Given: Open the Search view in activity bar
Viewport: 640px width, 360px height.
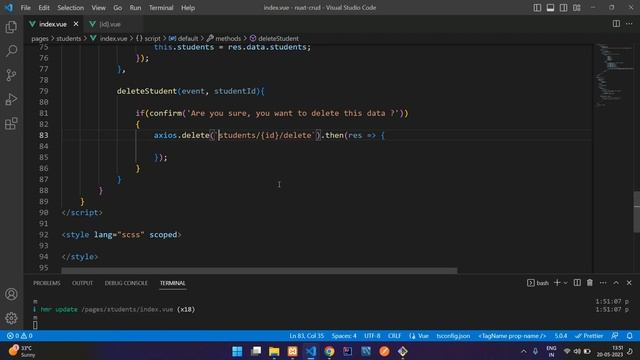Looking at the screenshot, I should (11, 51).
